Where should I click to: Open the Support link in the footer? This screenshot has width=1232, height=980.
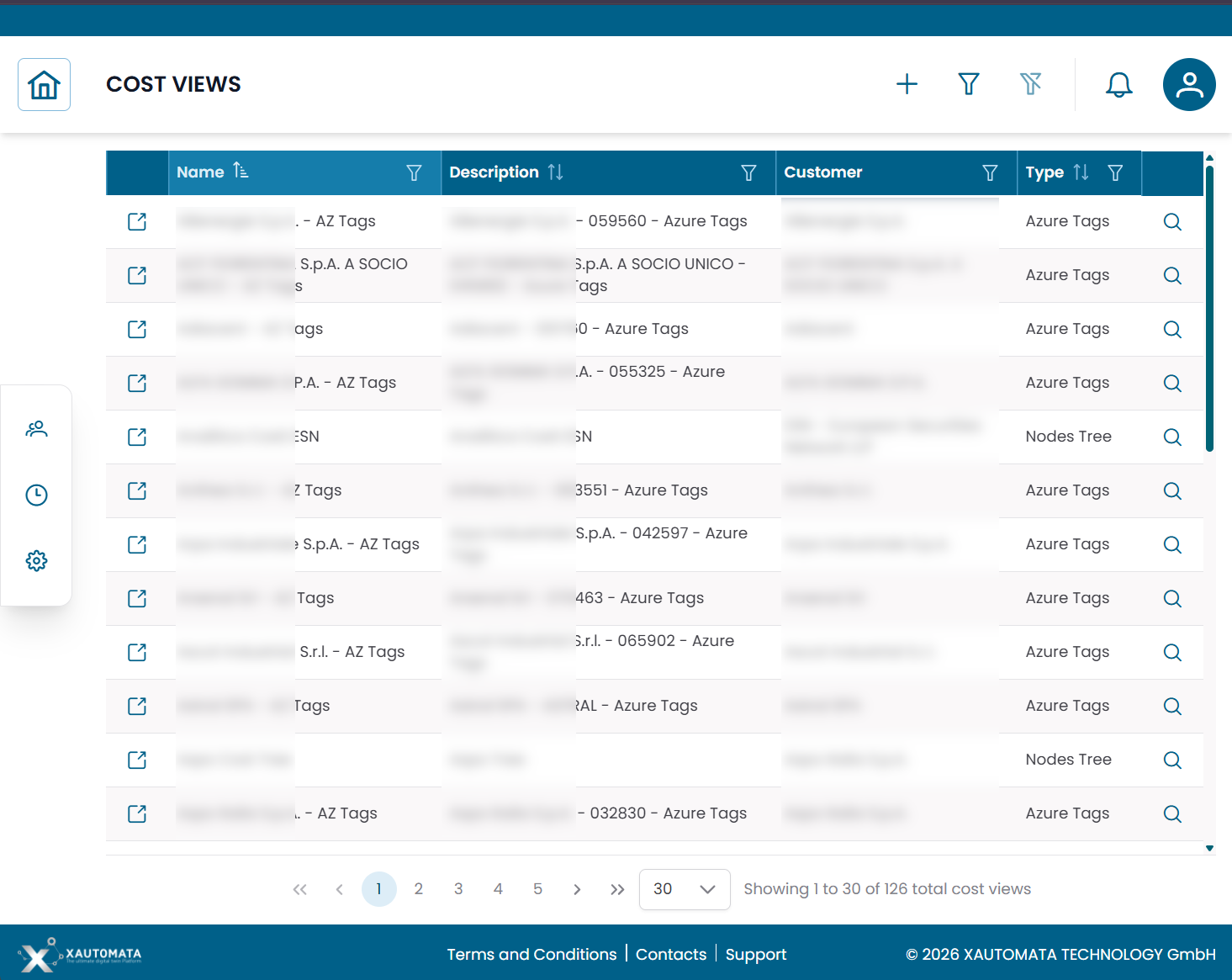click(x=755, y=954)
